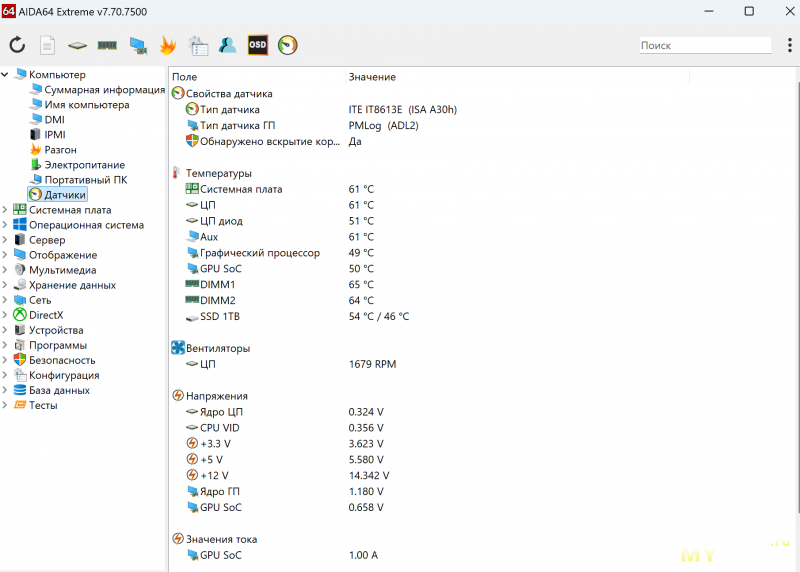The width and height of the screenshot is (800, 572).
Task: Click the Windows logo icon beside Операционная система
Action: coord(20,225)
